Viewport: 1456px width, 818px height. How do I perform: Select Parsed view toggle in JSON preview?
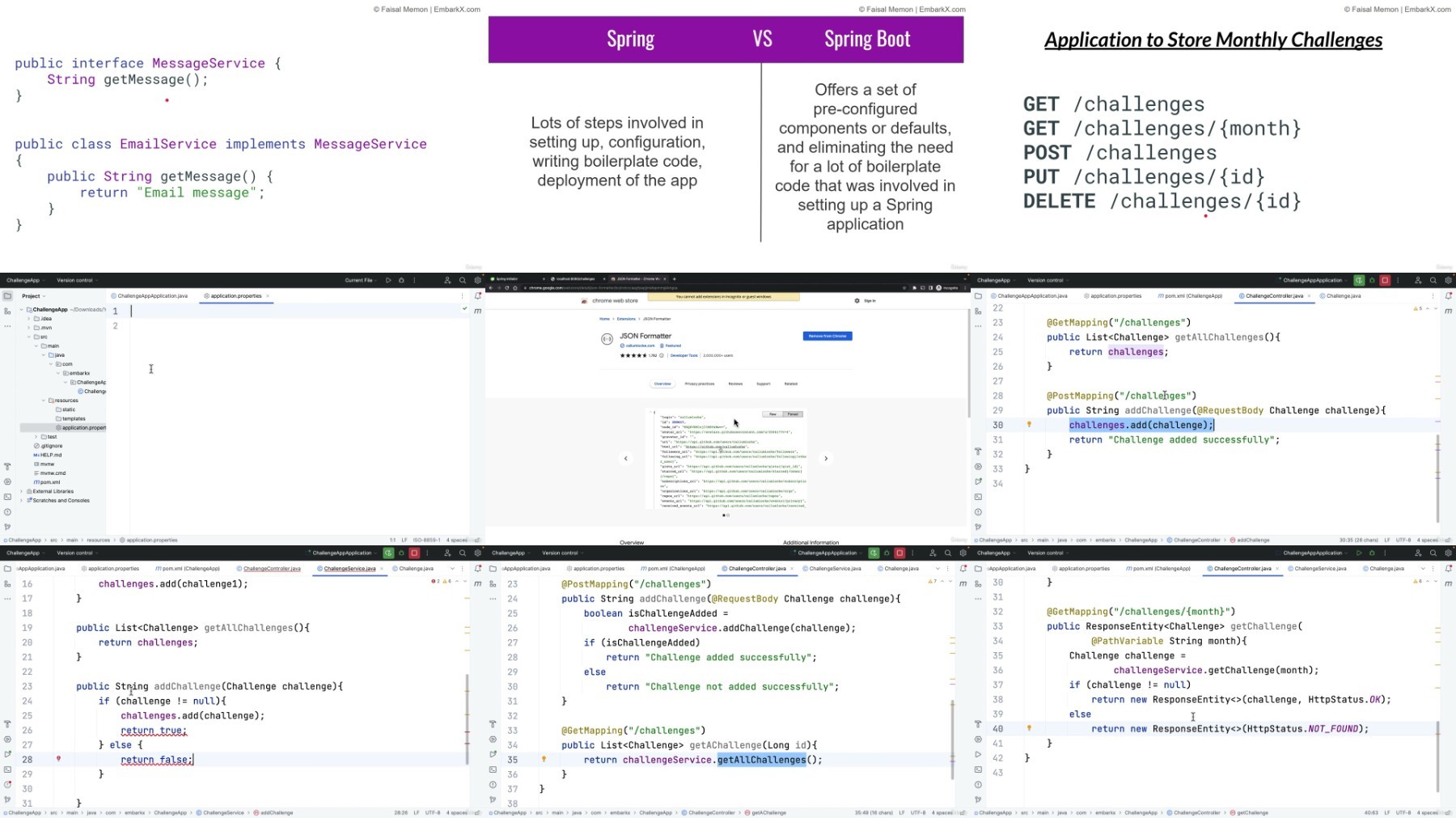[x=793, y=414]
